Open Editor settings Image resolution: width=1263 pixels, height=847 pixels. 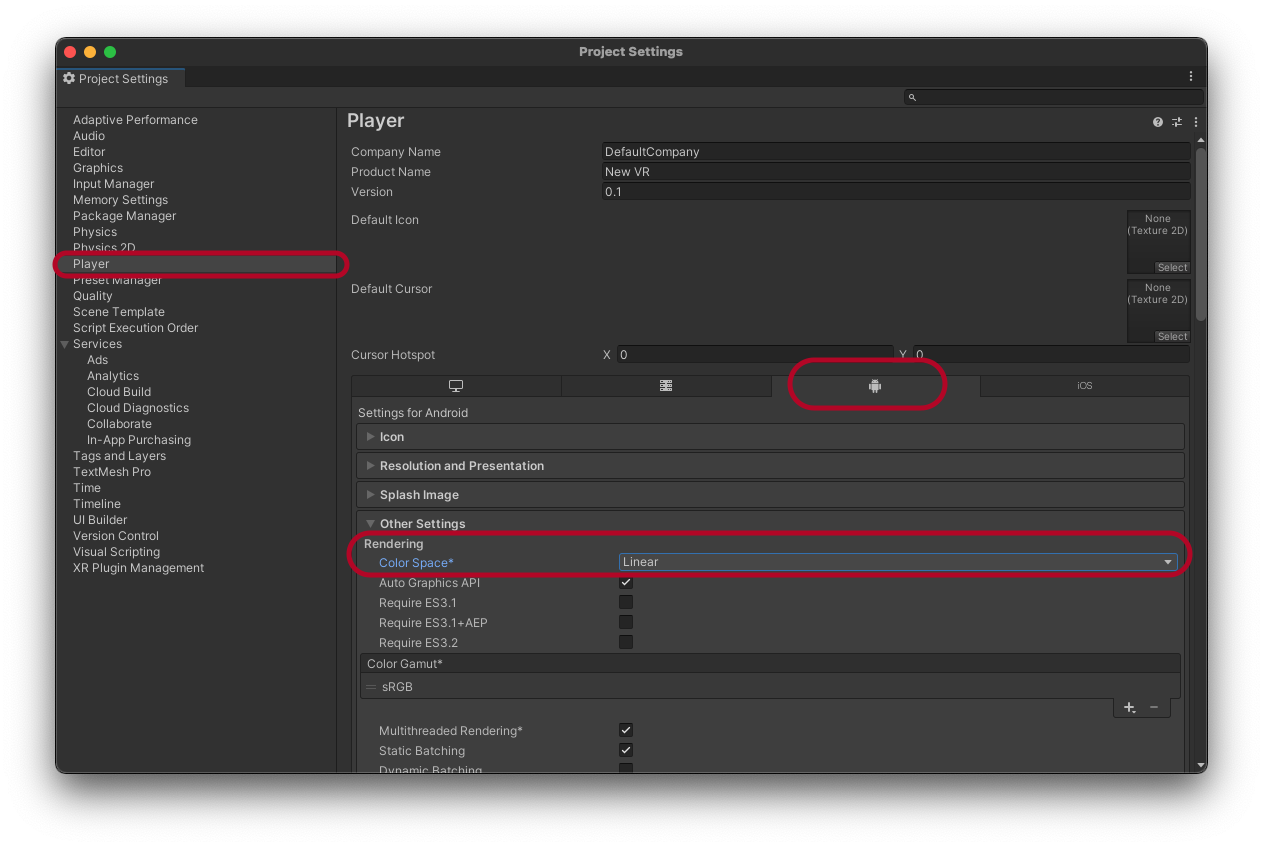click(x=90, y=152)
